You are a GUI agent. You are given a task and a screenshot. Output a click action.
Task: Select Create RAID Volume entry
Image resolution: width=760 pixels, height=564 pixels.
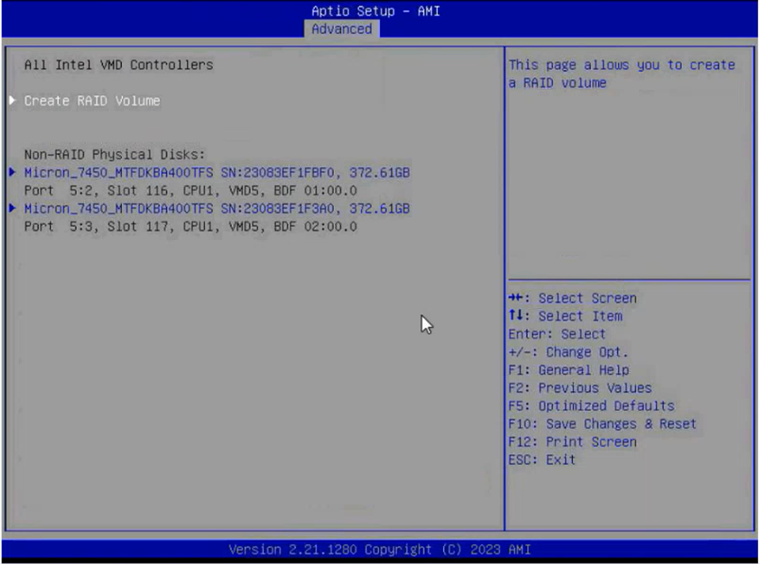coord(92,101)
